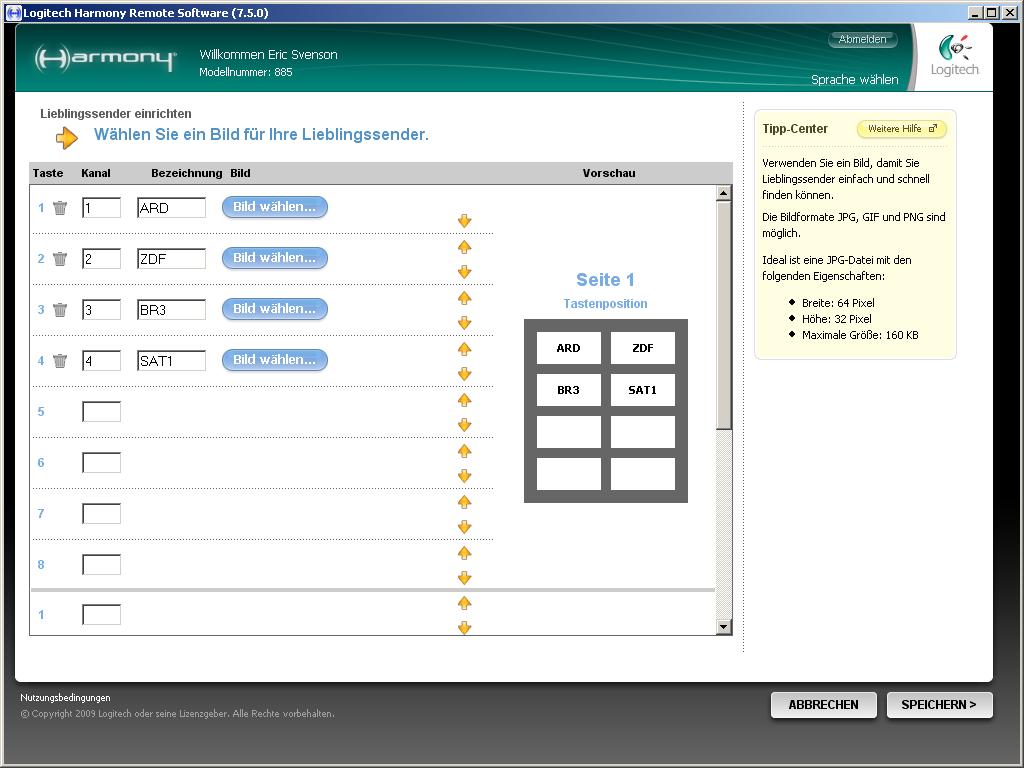
Task: Save with the SPEICHERN button
Action: tap(939, 705)
